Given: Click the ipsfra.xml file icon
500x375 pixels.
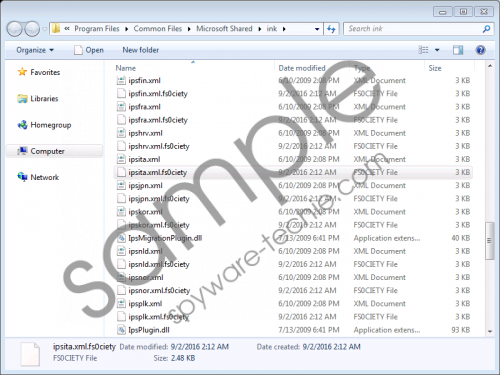Looking at the screenshot, I should click(121, 107).
